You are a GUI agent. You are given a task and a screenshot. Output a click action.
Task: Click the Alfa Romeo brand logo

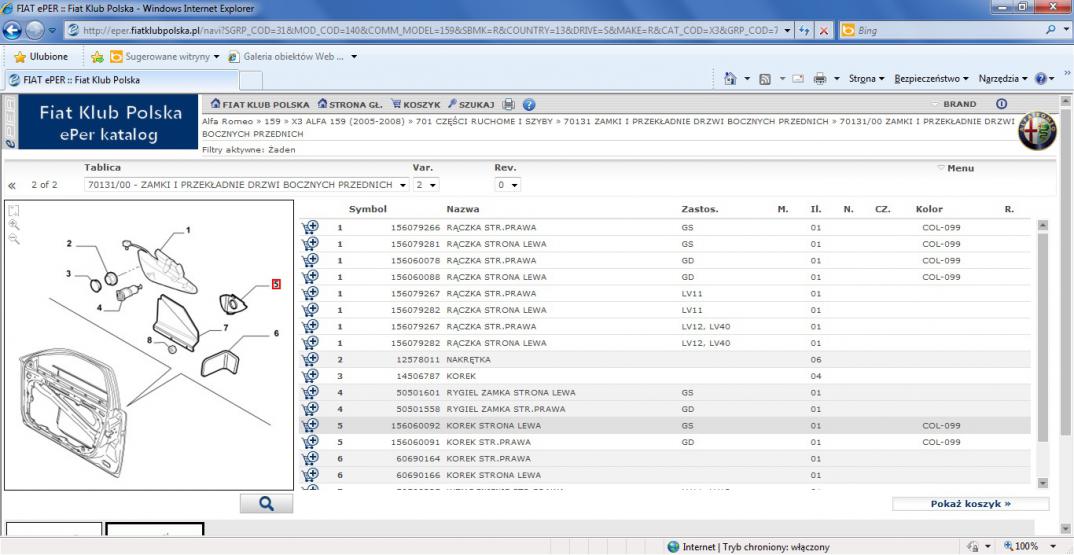coord(1036,130)
